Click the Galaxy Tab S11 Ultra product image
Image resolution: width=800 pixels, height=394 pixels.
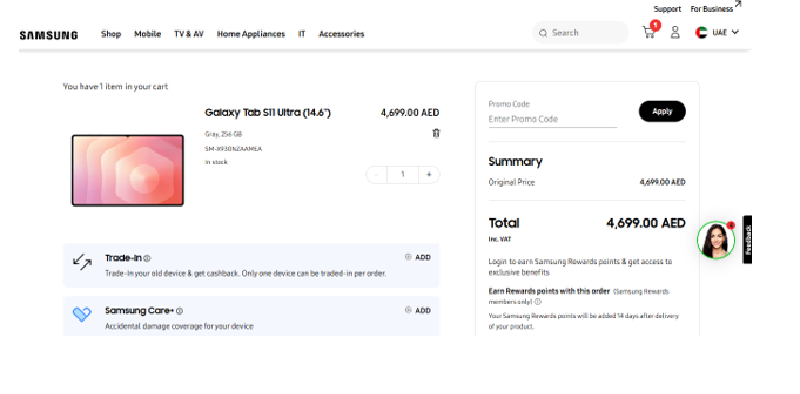click(128, 170)
